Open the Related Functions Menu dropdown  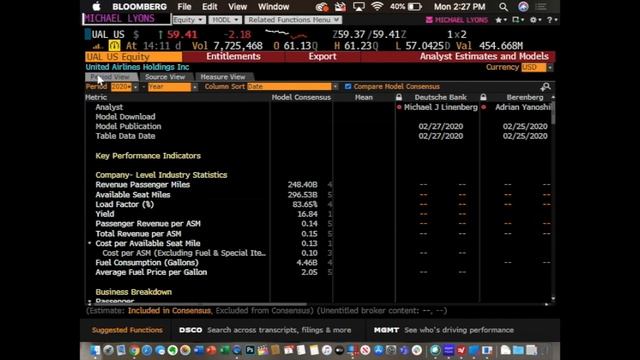(293, 20)
